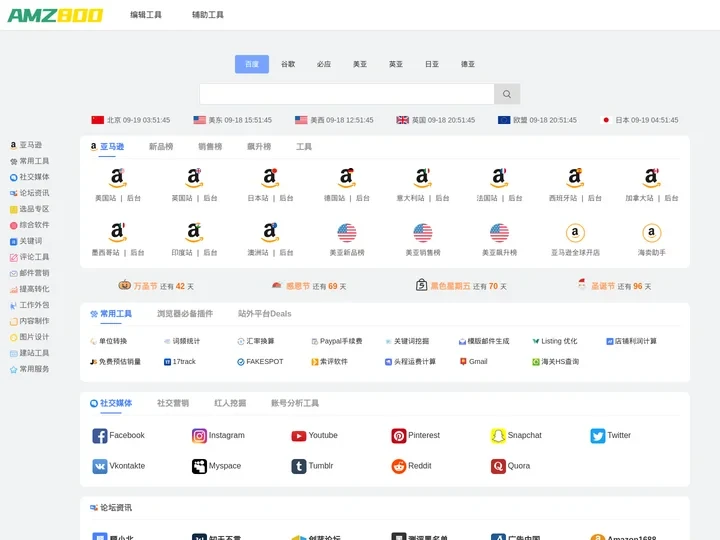Open the Gmail tool link
720x540 pixels.
[x=473, y=362]
